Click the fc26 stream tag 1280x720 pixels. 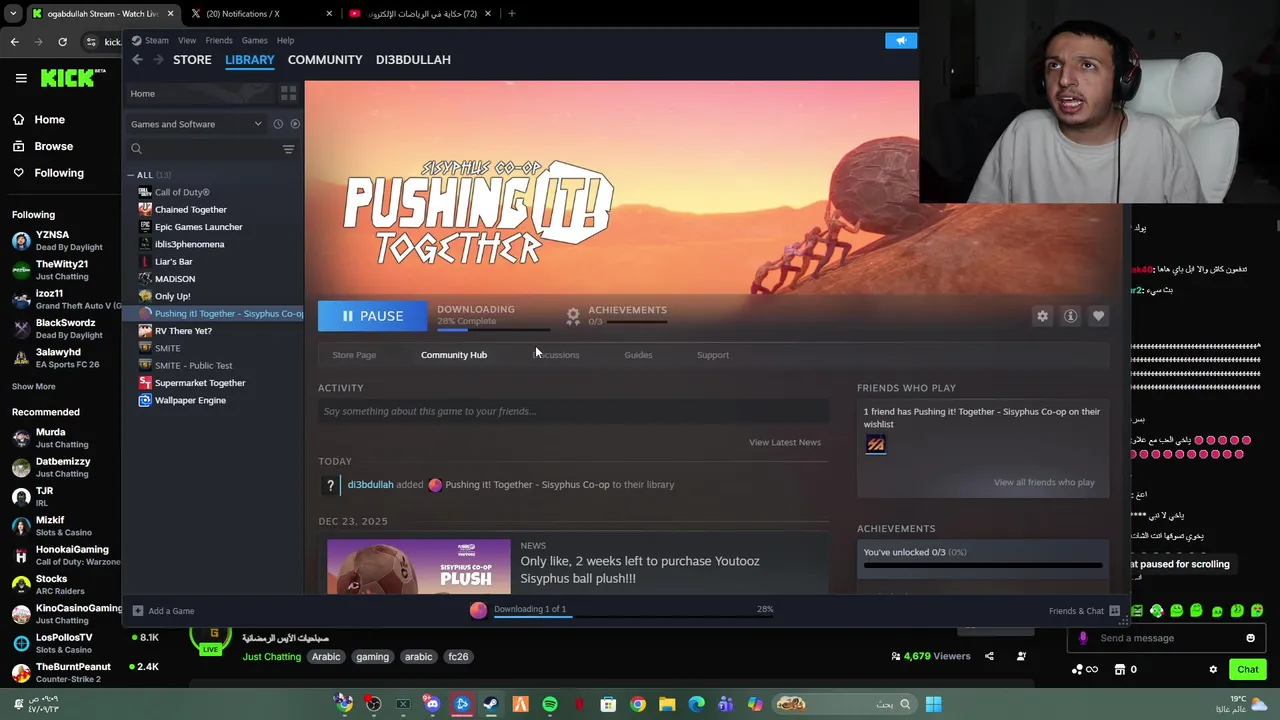click(x=458, y=657)
